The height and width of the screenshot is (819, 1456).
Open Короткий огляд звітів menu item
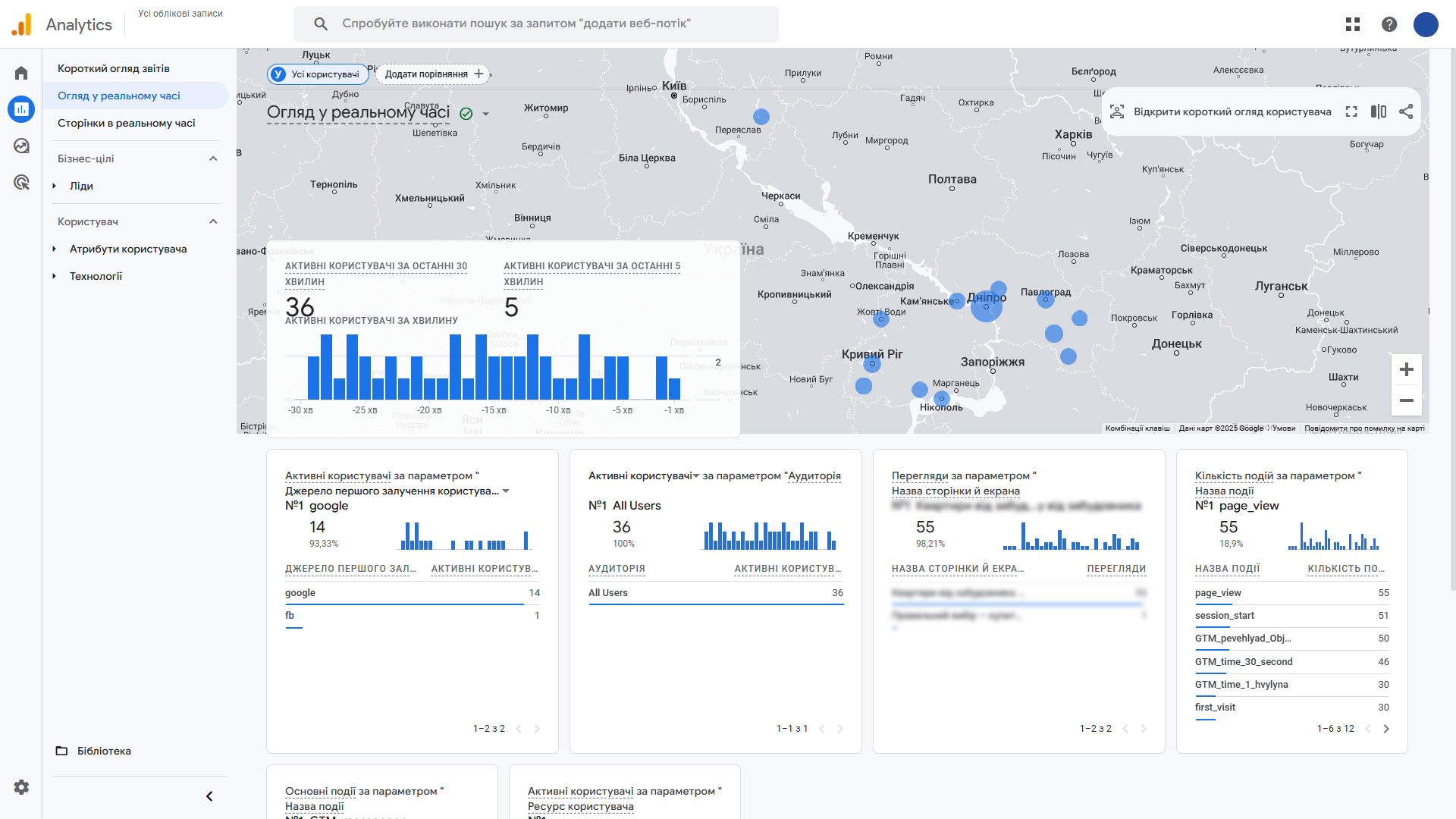pos(114,68)
